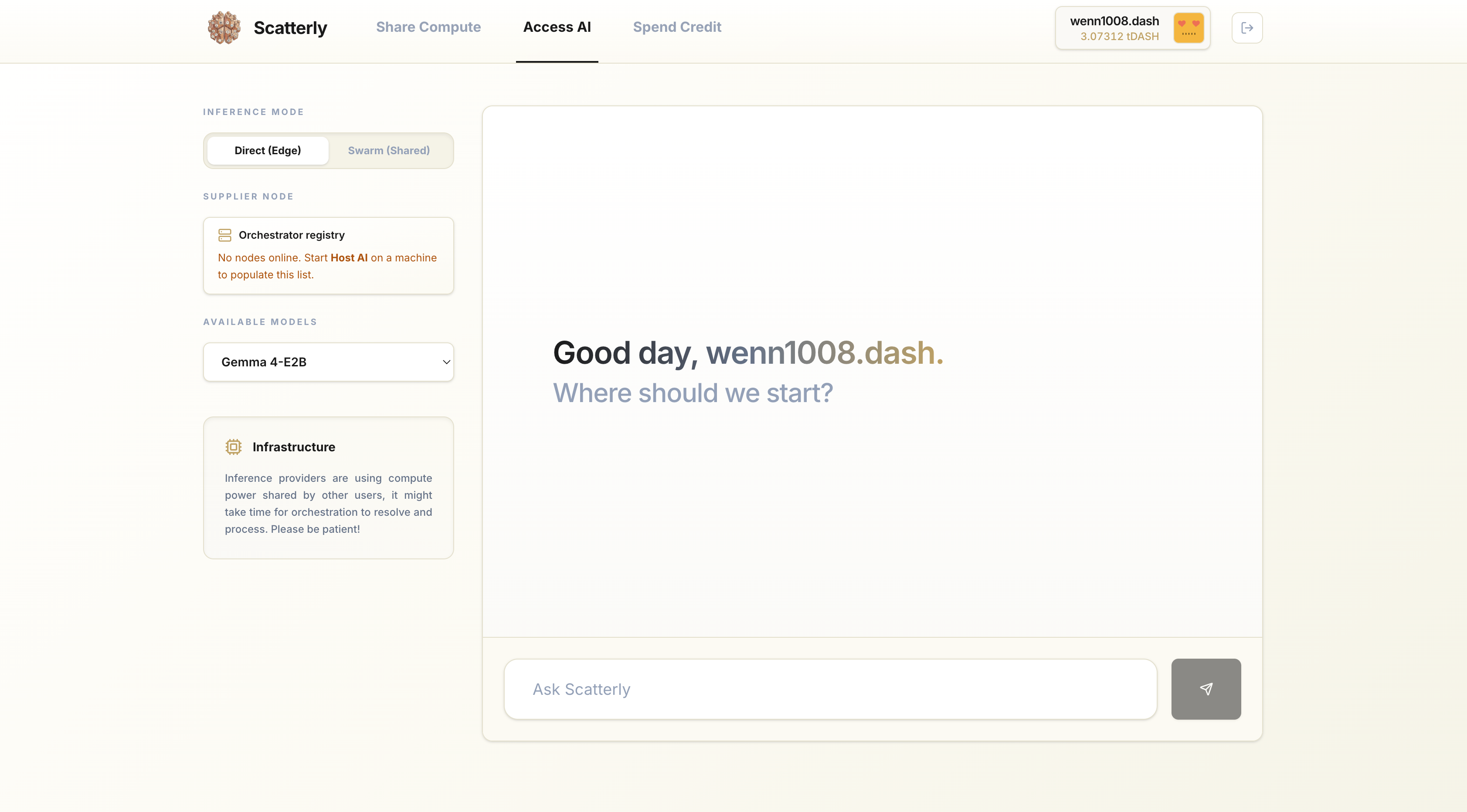Click the model dropdown chevron arrow
Image resolution: width=1467 pixels, height=812 pixels.
pos(446,362)
